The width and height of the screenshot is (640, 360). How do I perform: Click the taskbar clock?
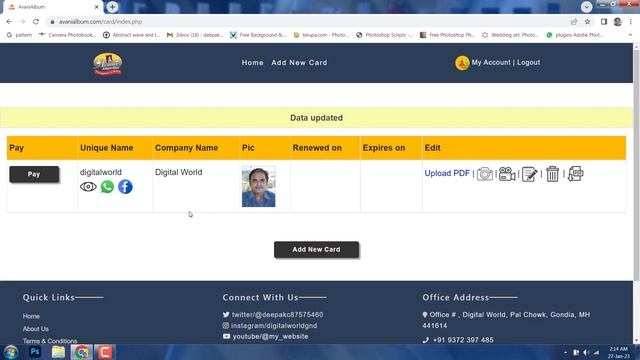[x=618, y=352]
